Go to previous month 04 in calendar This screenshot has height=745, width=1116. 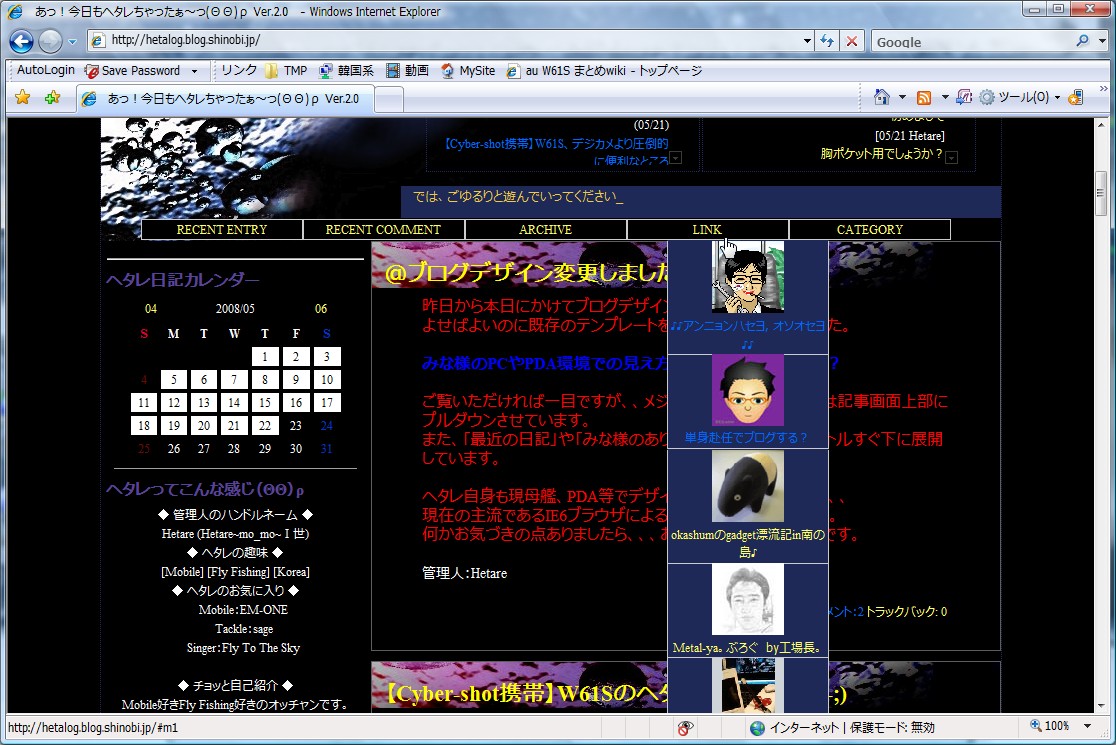[x=151, y=309]
